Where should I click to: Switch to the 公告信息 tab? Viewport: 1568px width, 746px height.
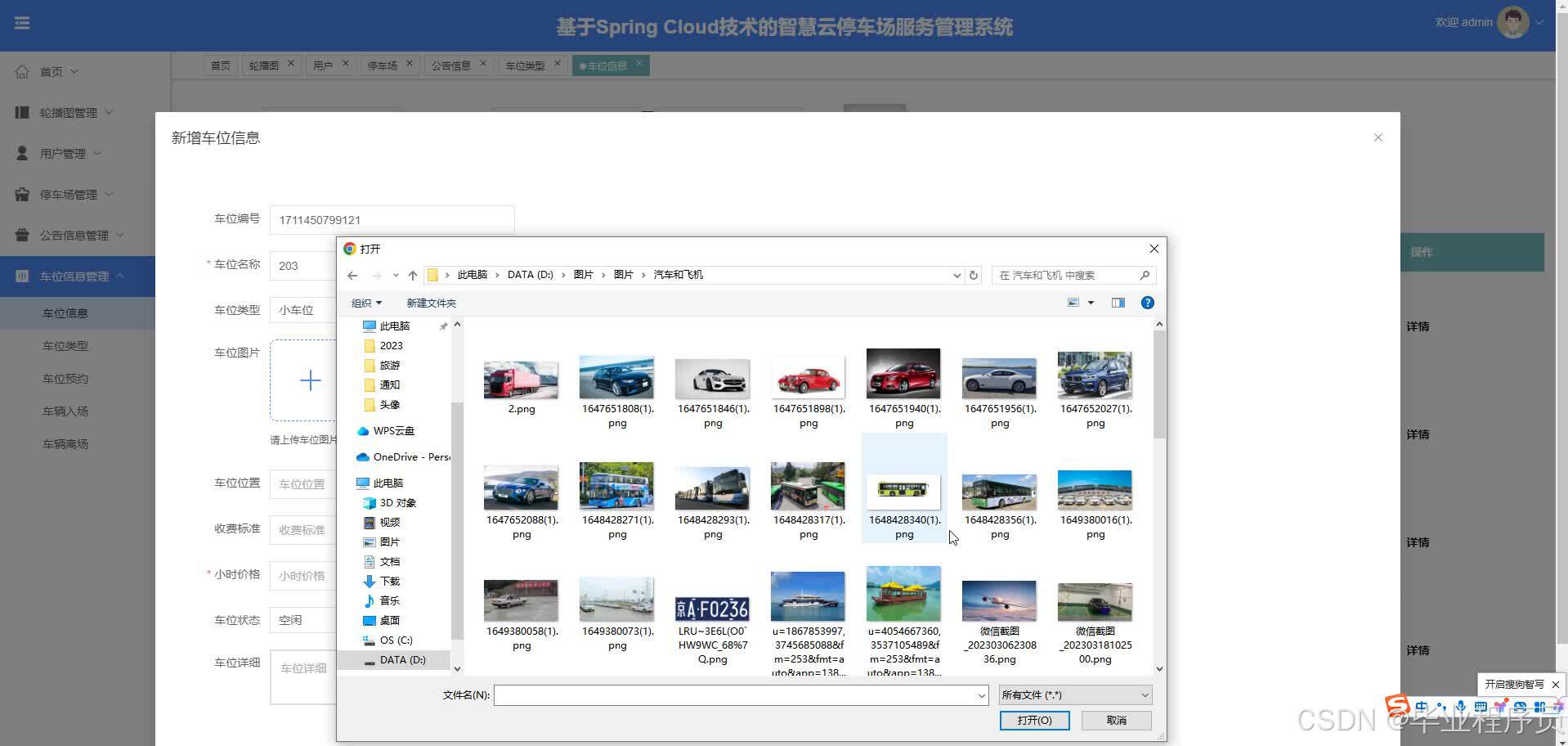(451, 65)
